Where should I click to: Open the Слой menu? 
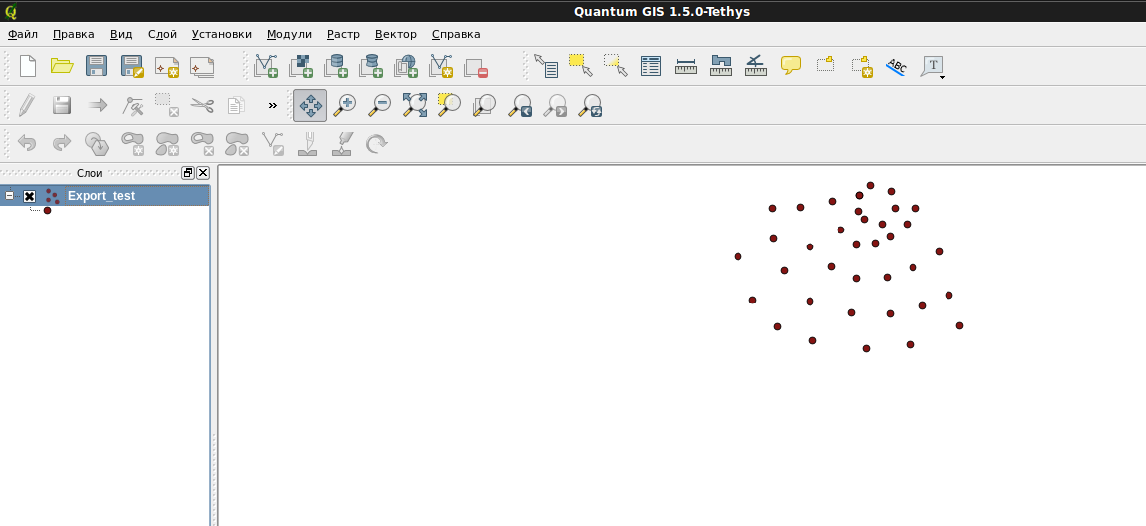pyautogui.click(x=162, y=34)
